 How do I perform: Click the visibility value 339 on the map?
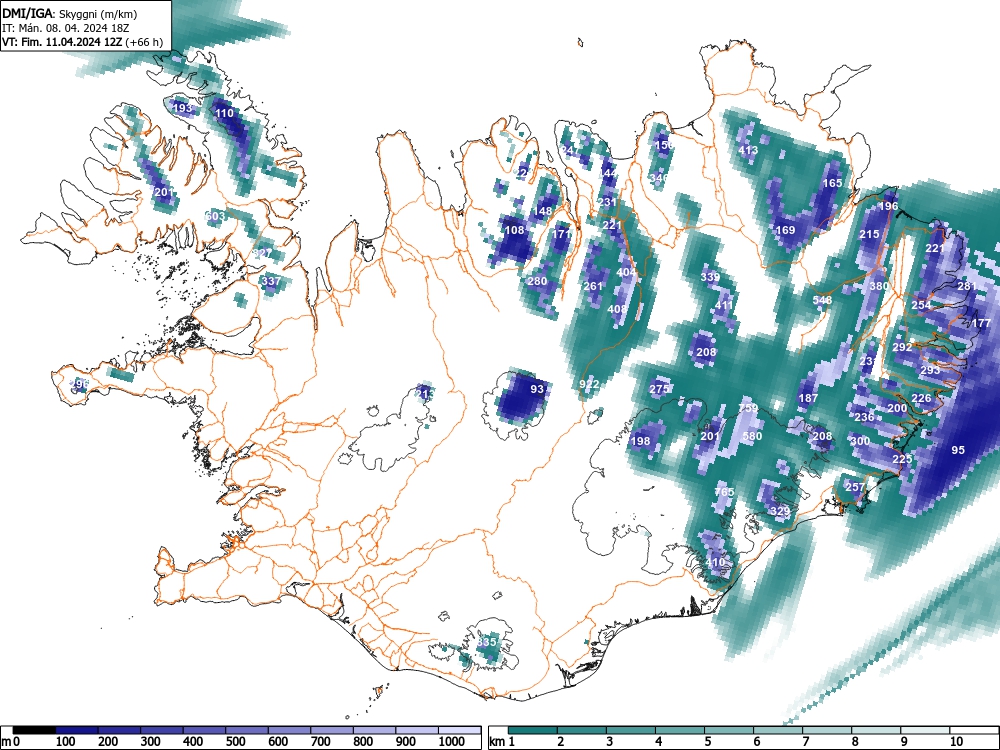coord(710,277)
